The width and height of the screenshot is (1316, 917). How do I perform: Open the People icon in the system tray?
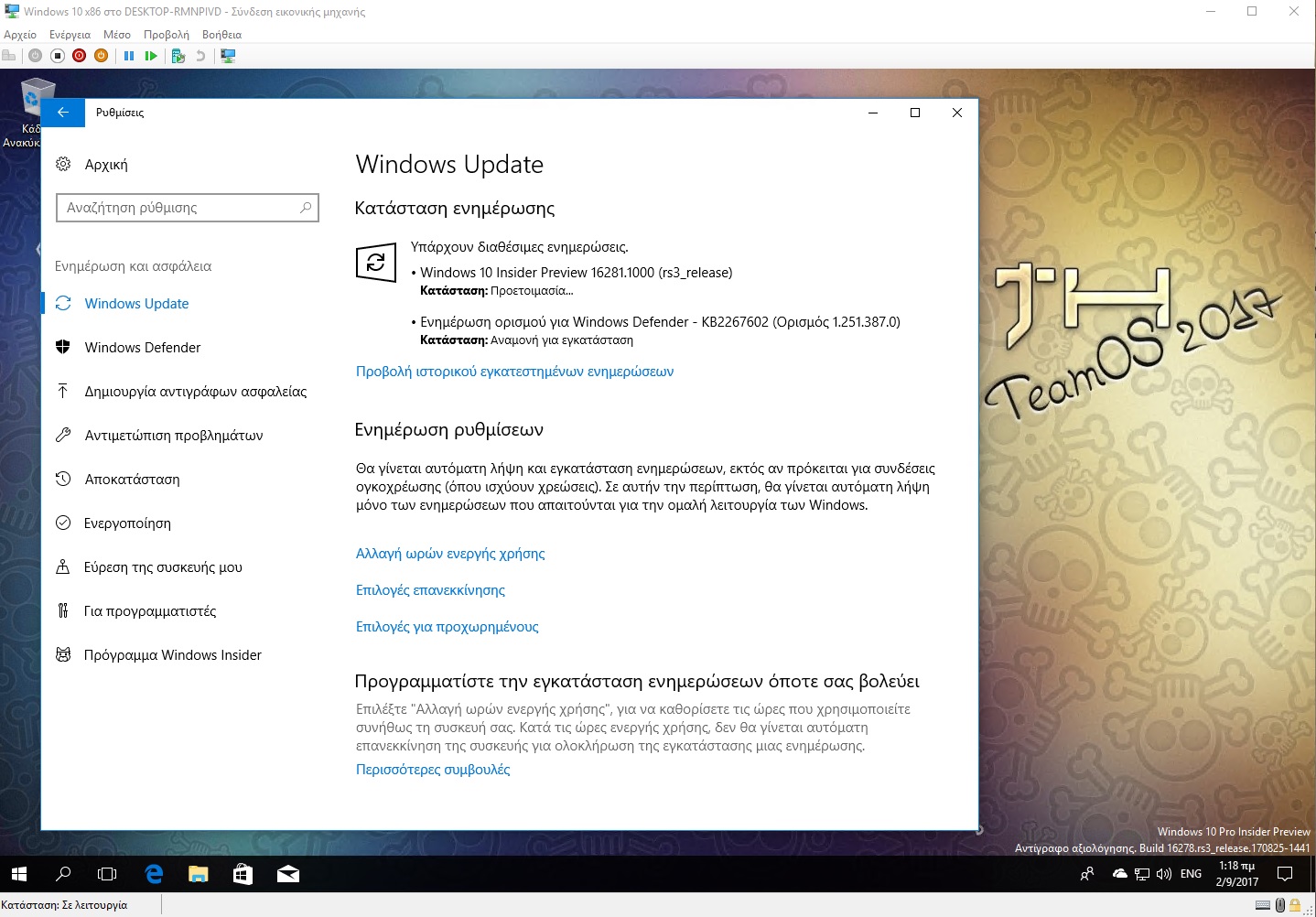point(1086,874)
